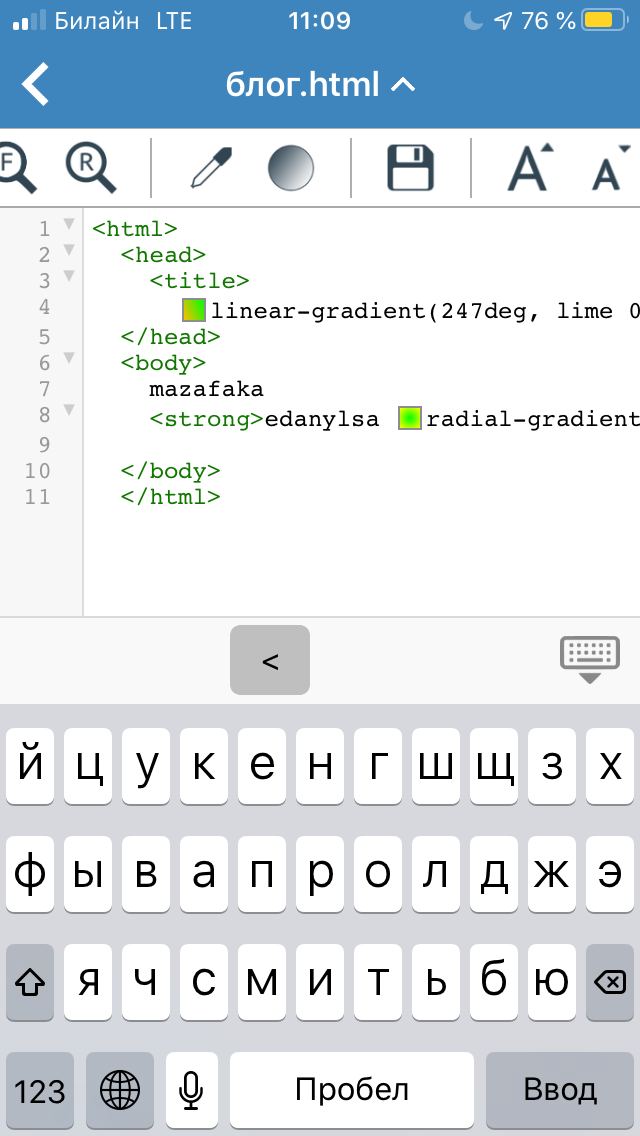Switch to the 123 numeric keyboard
The height and width of the screenshot is (1136, 640).
point(40,1090)
